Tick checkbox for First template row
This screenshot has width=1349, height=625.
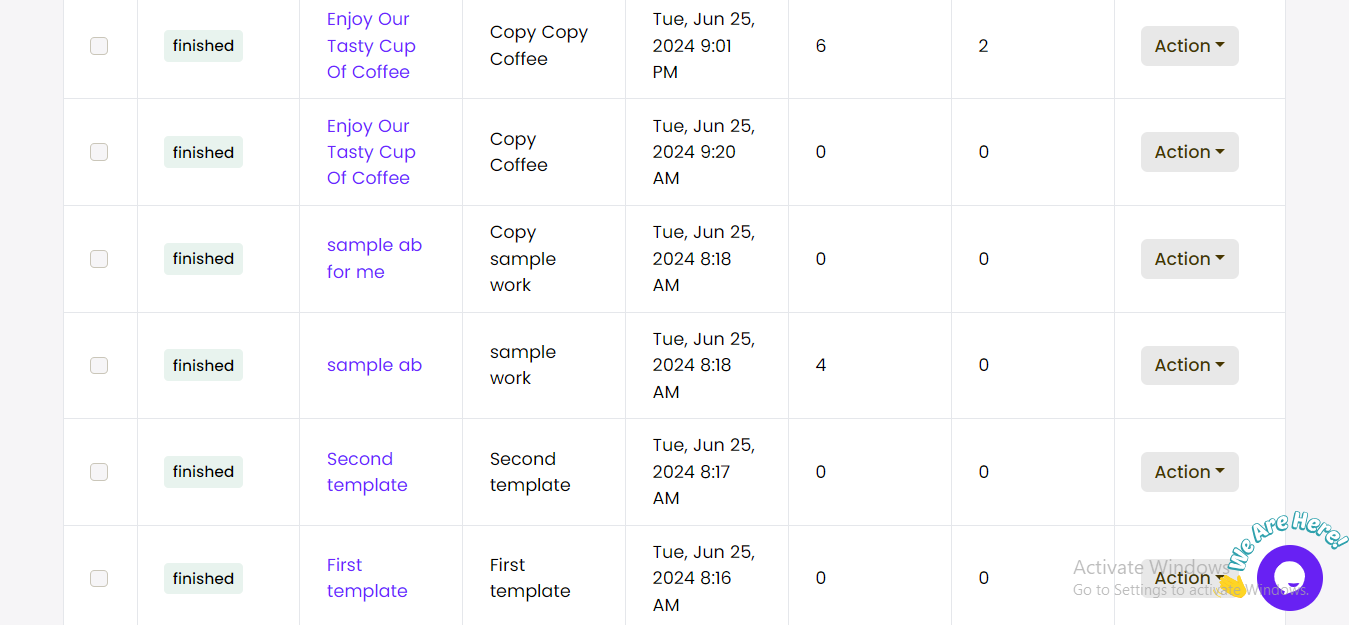pyautogui.click(x=99, y=578)
